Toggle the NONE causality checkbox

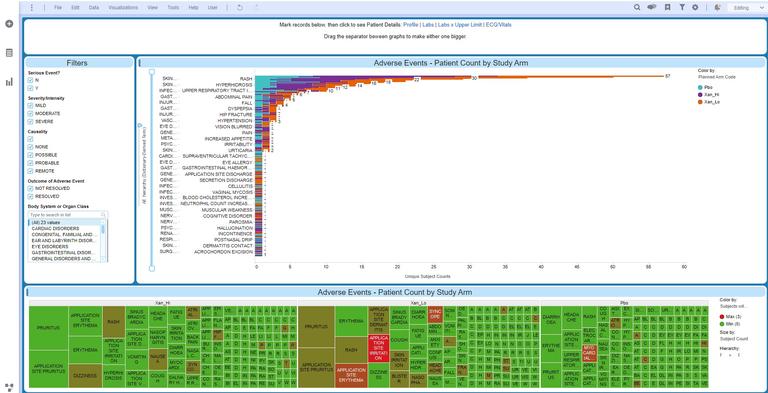pos(30,147)
